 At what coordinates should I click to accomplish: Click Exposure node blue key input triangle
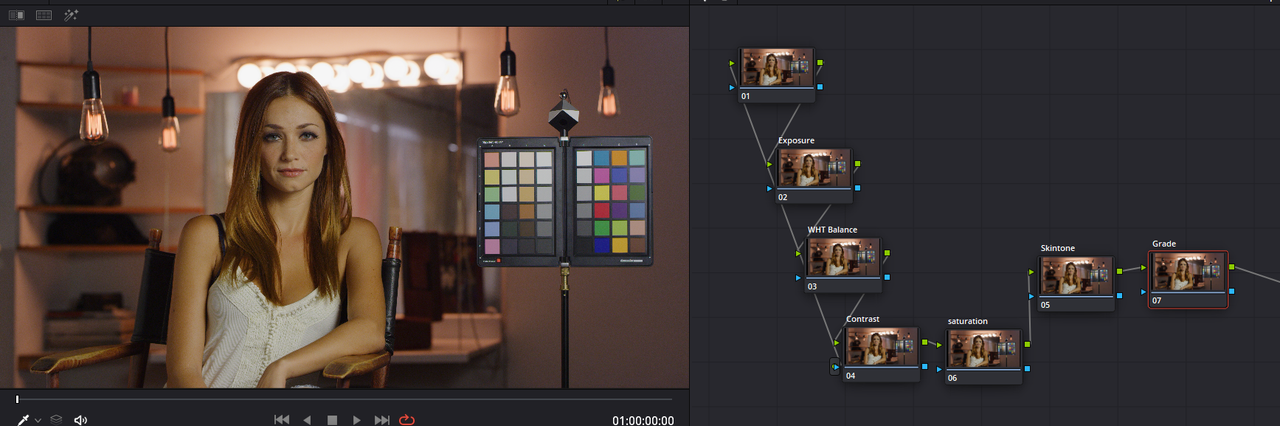pos(771,187)
